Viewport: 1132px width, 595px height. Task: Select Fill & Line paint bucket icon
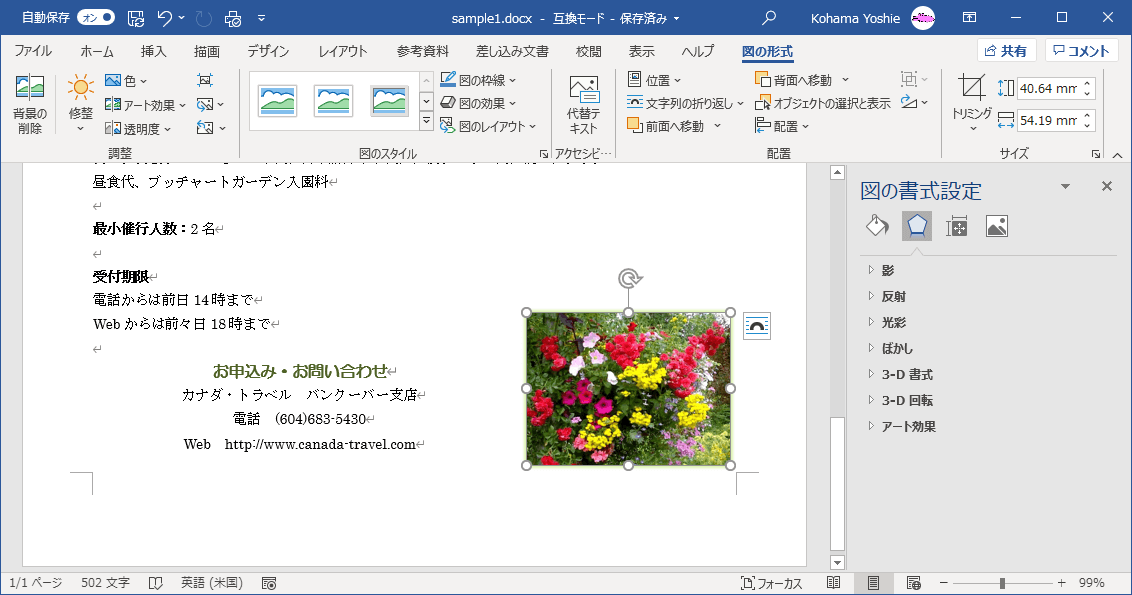(877, 226)
